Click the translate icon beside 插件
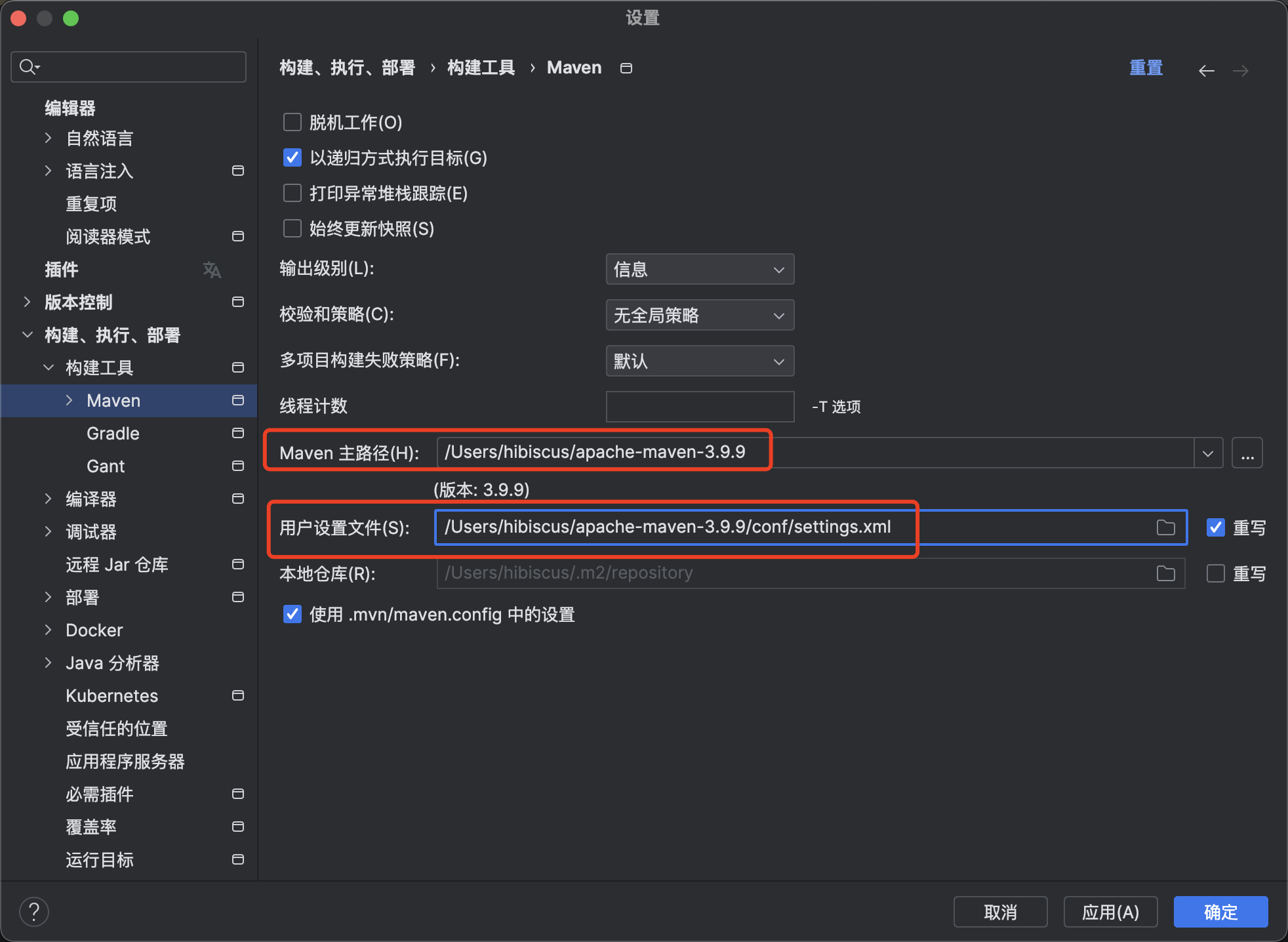 [211, 270]
